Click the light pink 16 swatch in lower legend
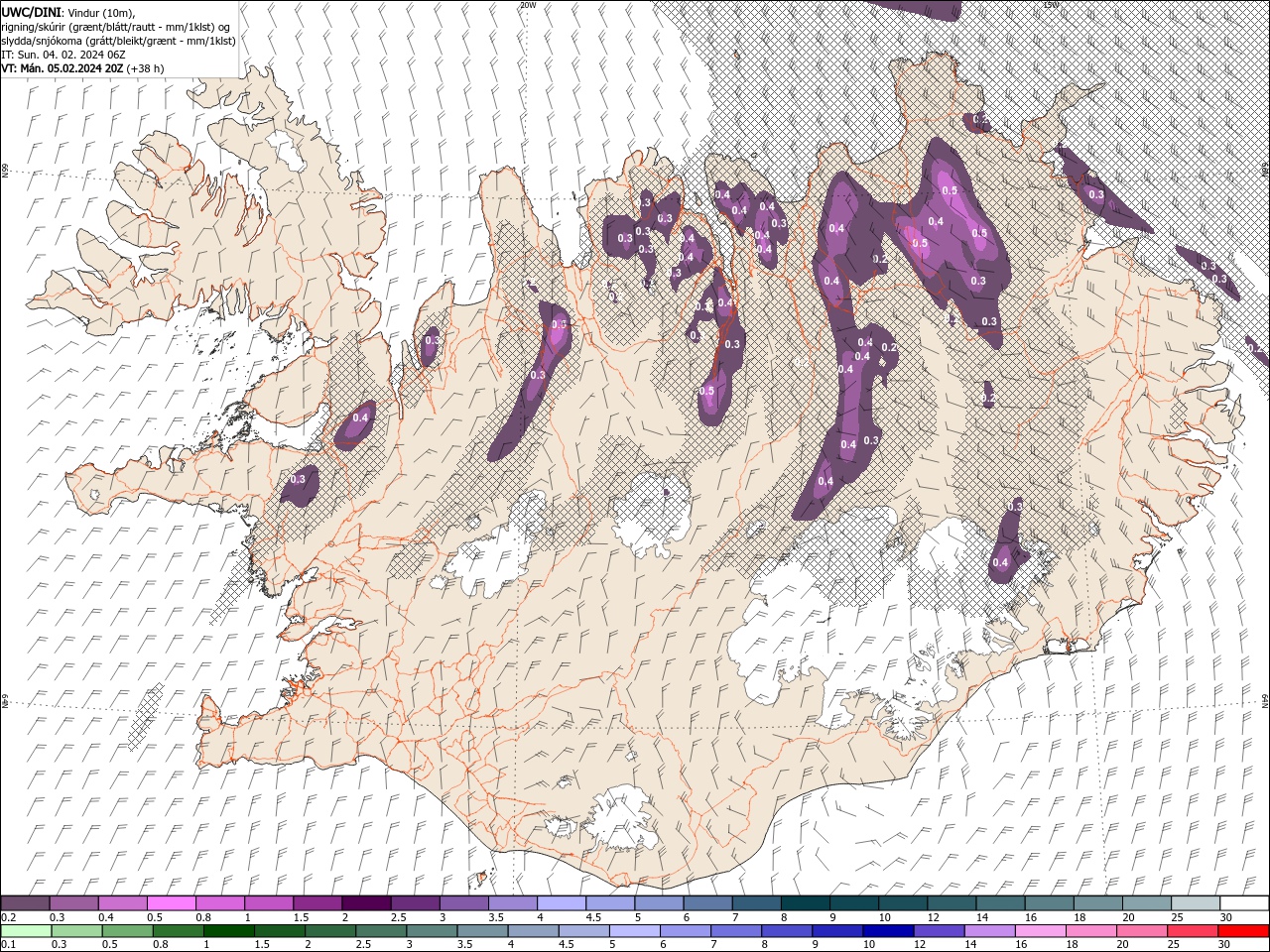The height and width of the screenshot is (952, 1270). coord(1041,930)
